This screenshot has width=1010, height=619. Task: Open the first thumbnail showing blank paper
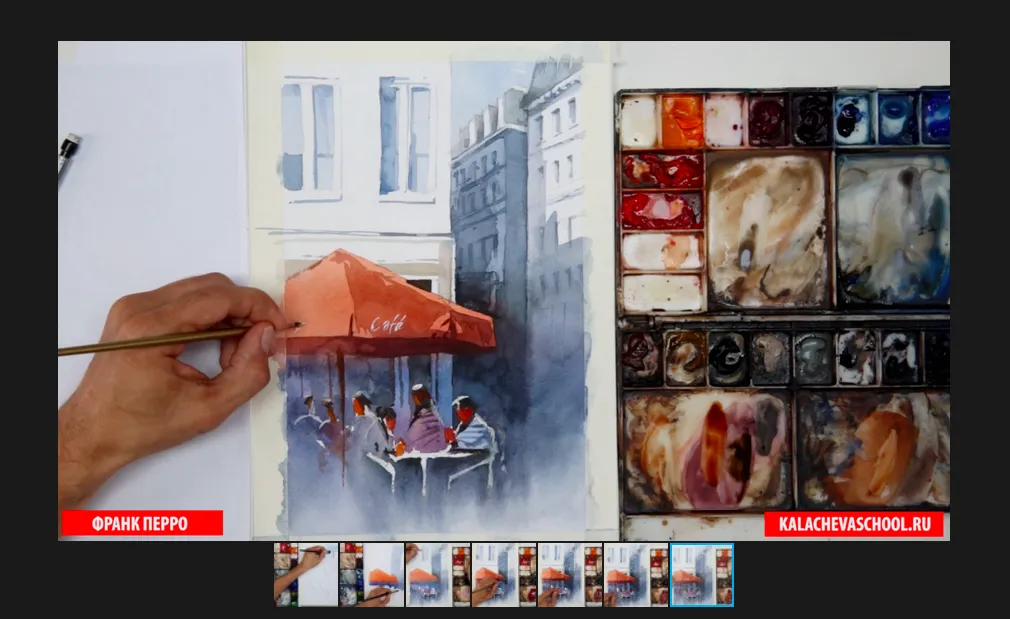point(306,574)
